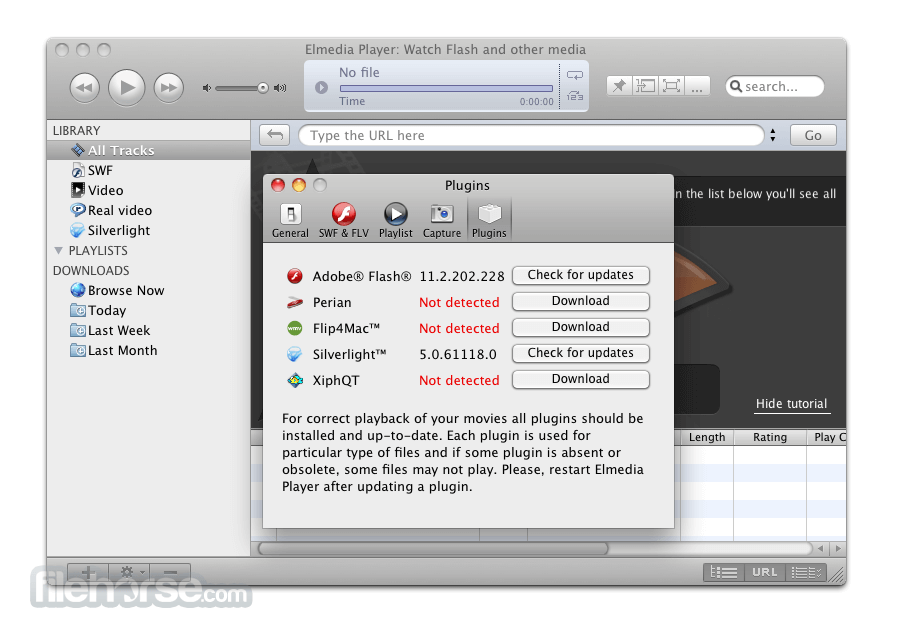Click the search field
The width and height of the screenshot is (900, 638).
coord(774,86)
